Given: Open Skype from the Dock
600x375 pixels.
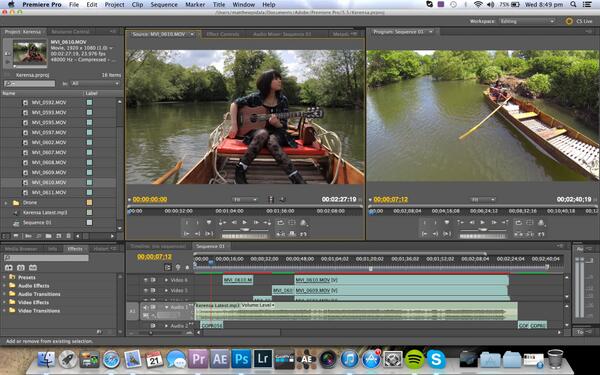Looking at the screenshot, I should (436, 359).
